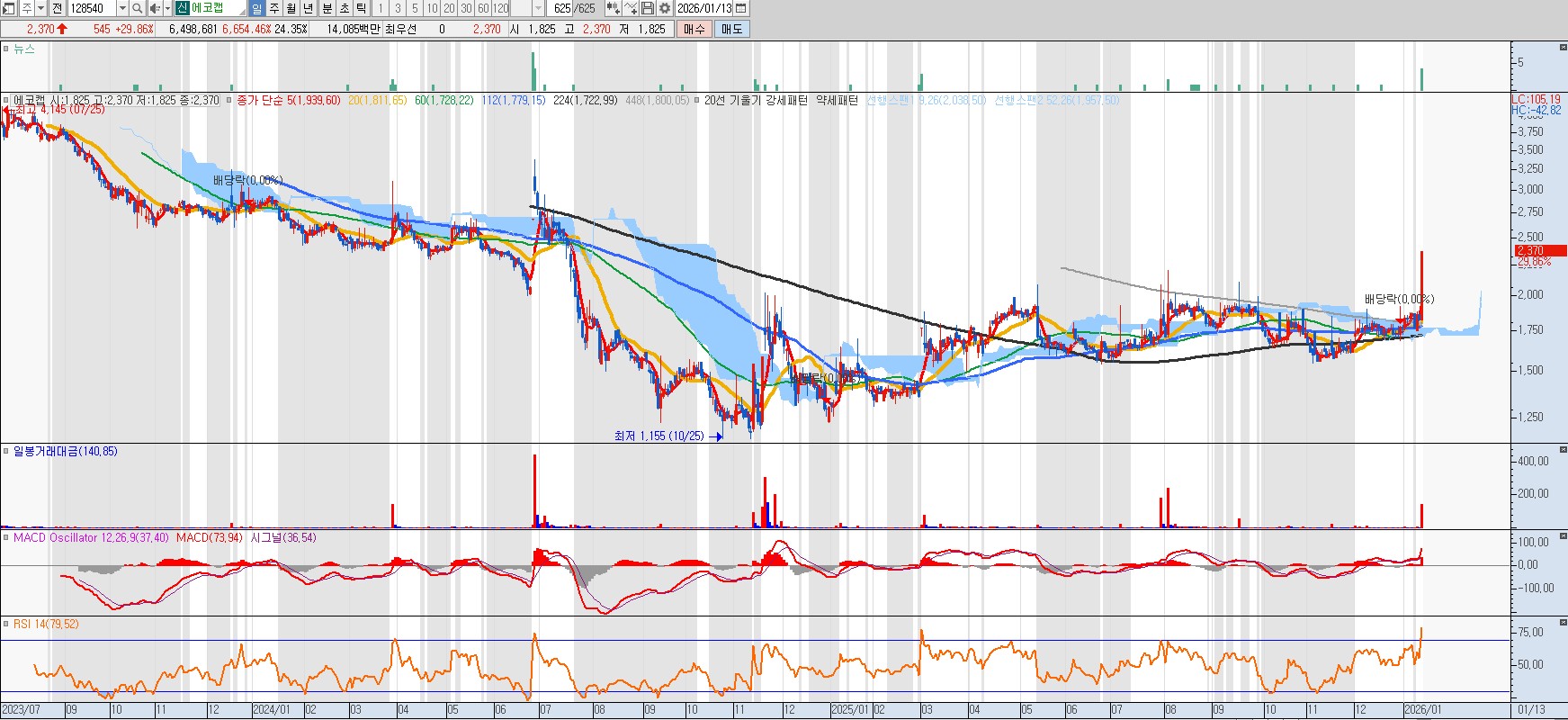The width and height of the screenshot is (1568, 720).
Task: Select interval 5 button
Action: click(x=415, y=8)
